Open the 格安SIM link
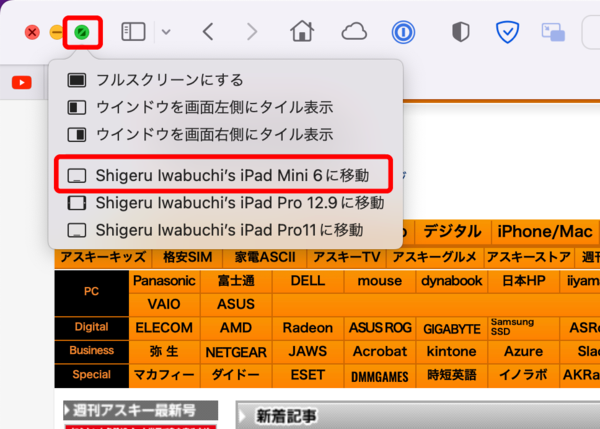This screenshot has height=429, width=600. tap(188, 257)
